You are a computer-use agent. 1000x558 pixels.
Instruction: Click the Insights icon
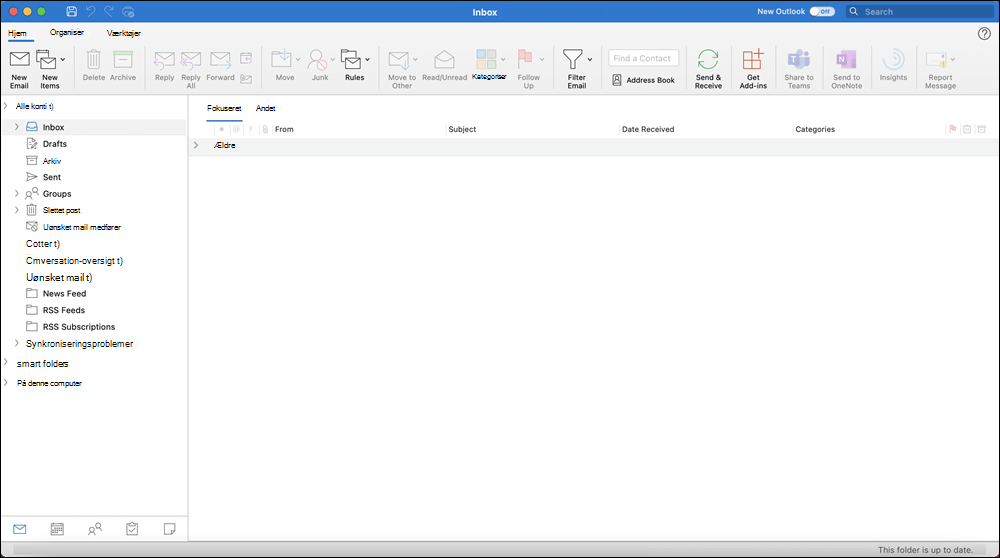coord(893,59)
